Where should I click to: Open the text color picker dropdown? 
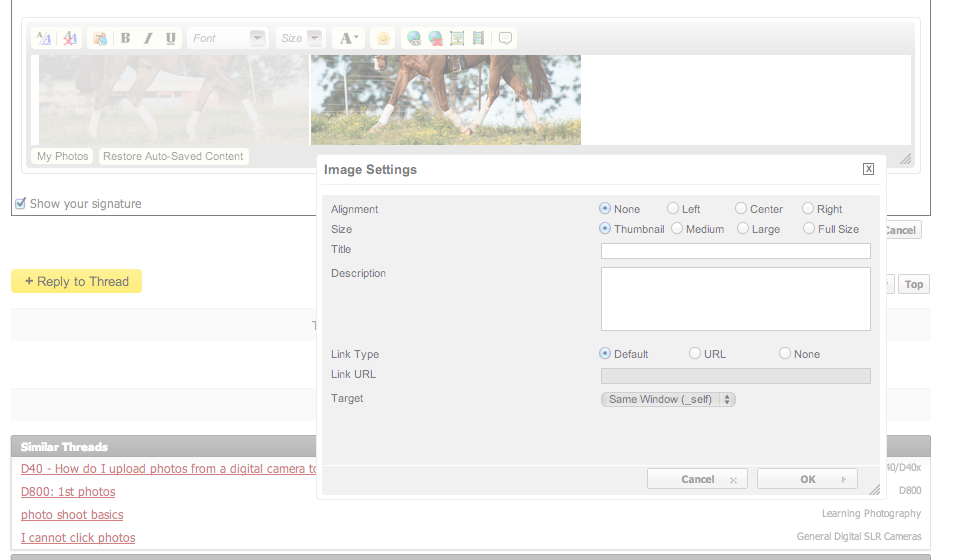pyautogui.click(x=348, y=38)
